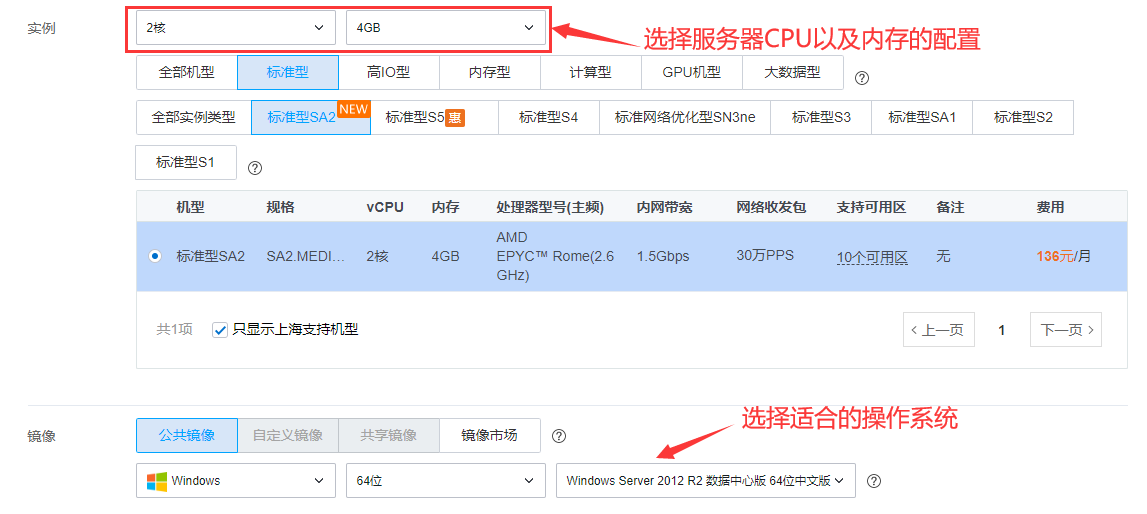The image size is (1147, 514).
Task: Click page number 1
Action: 1001,330
